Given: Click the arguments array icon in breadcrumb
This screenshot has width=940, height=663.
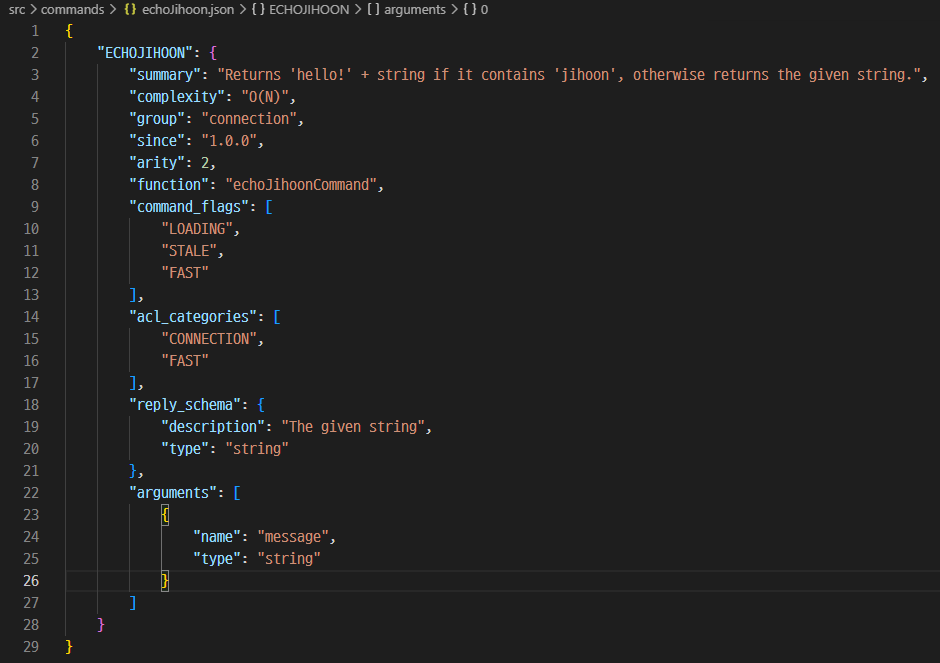Looking at the screenshot, I should pyautogui.click(x=373, y=10).
